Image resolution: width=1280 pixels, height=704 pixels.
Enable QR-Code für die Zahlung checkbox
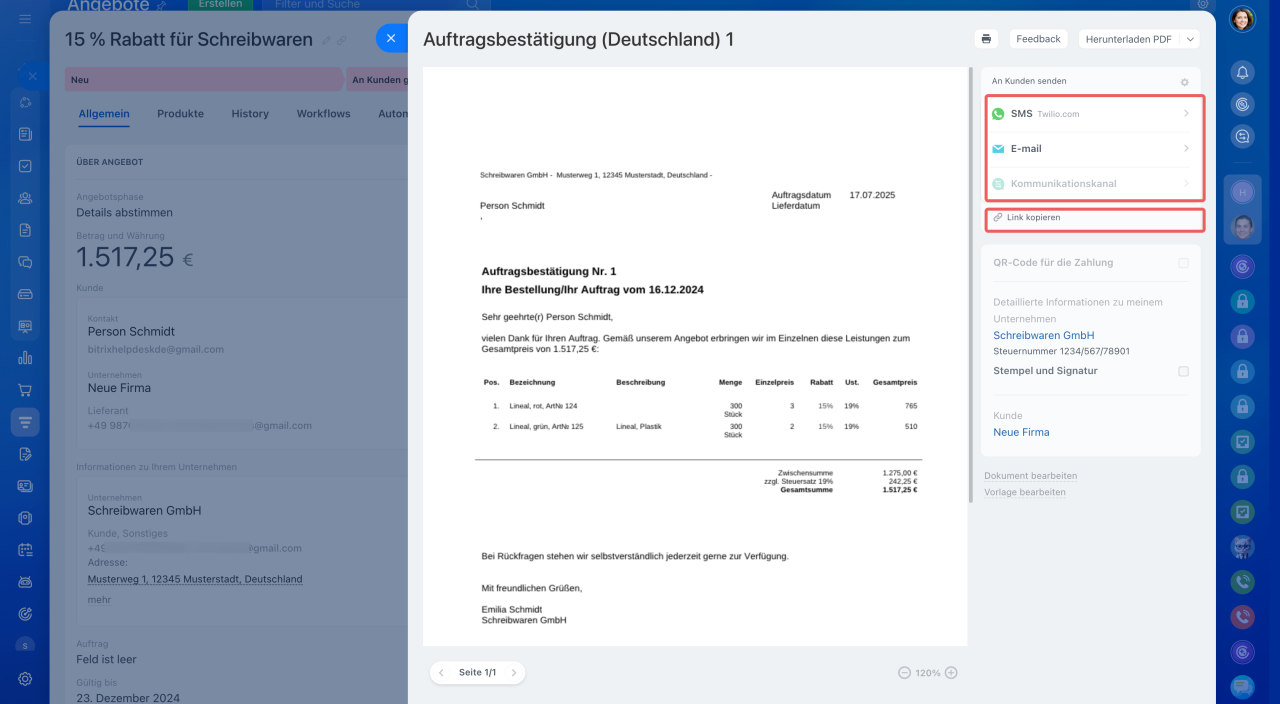point(1184,263)
